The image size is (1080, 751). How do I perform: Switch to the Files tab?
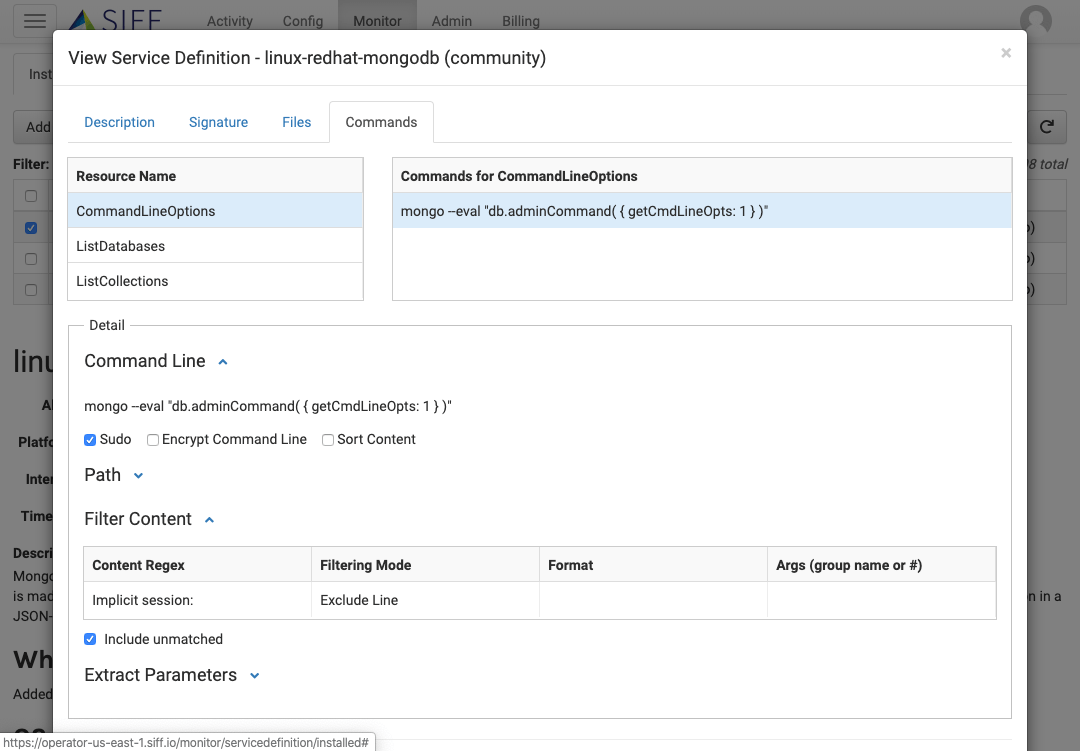[x=296, y=122]
